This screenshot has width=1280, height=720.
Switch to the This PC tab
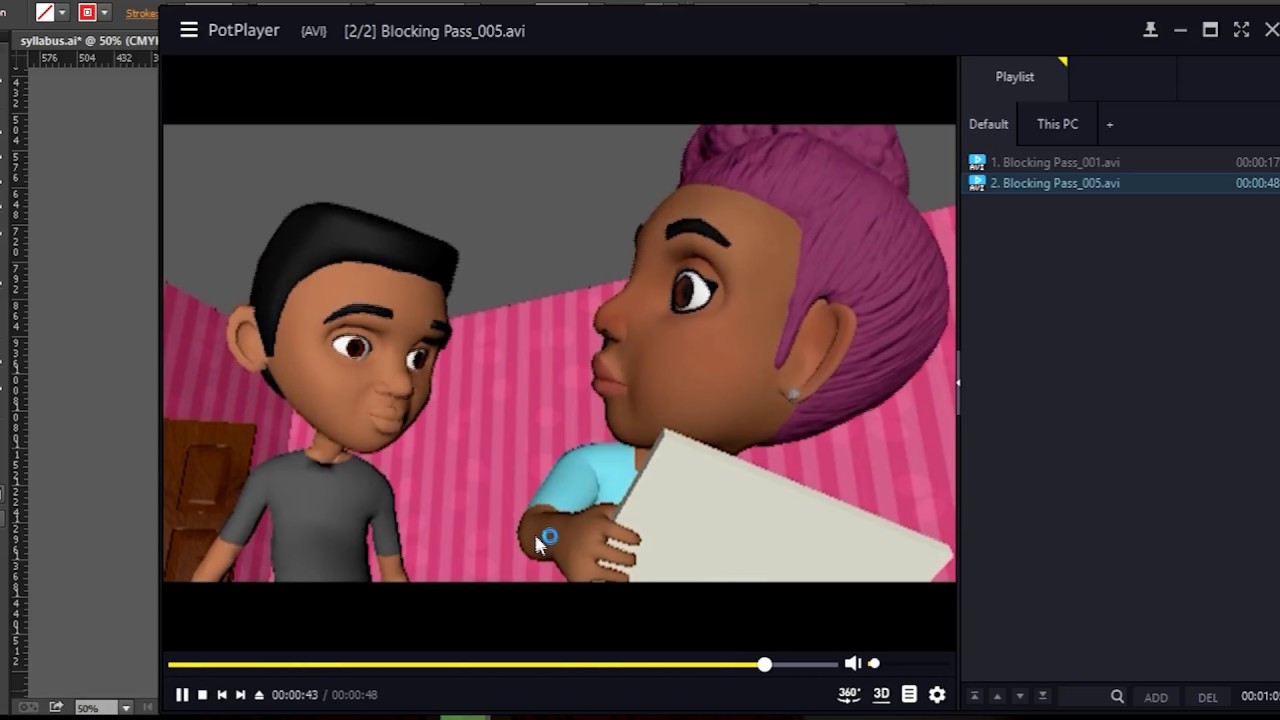point(1057,124)
